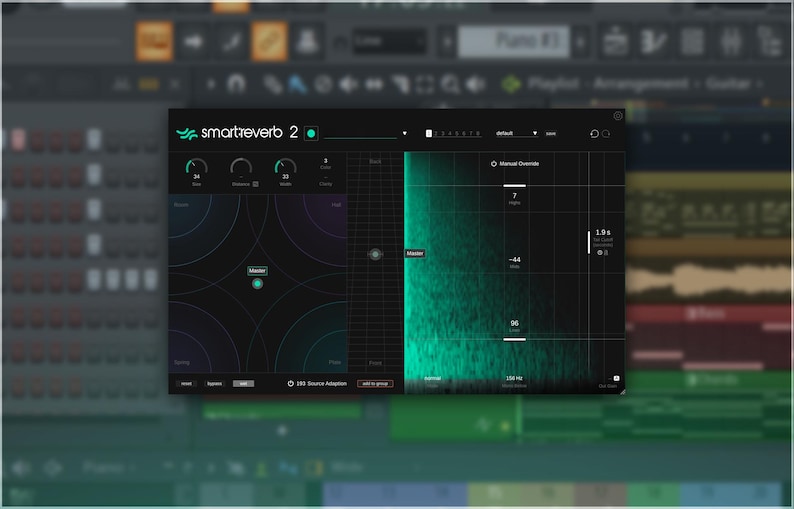Viewport: 794px width, 509px height.
Task: Click the reset button
Action: (x=186, y=384)
